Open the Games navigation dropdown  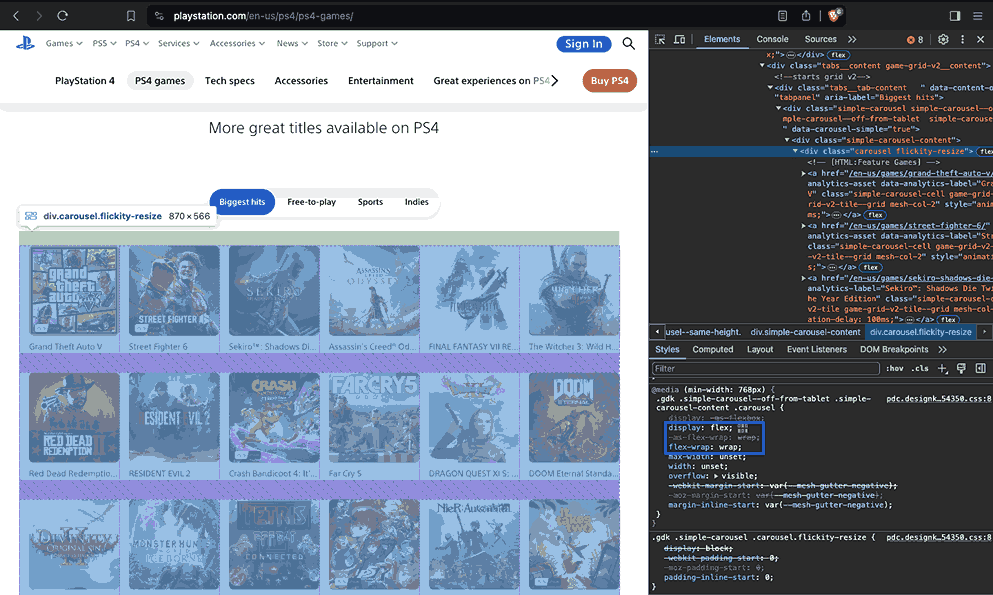click(63, 43)
